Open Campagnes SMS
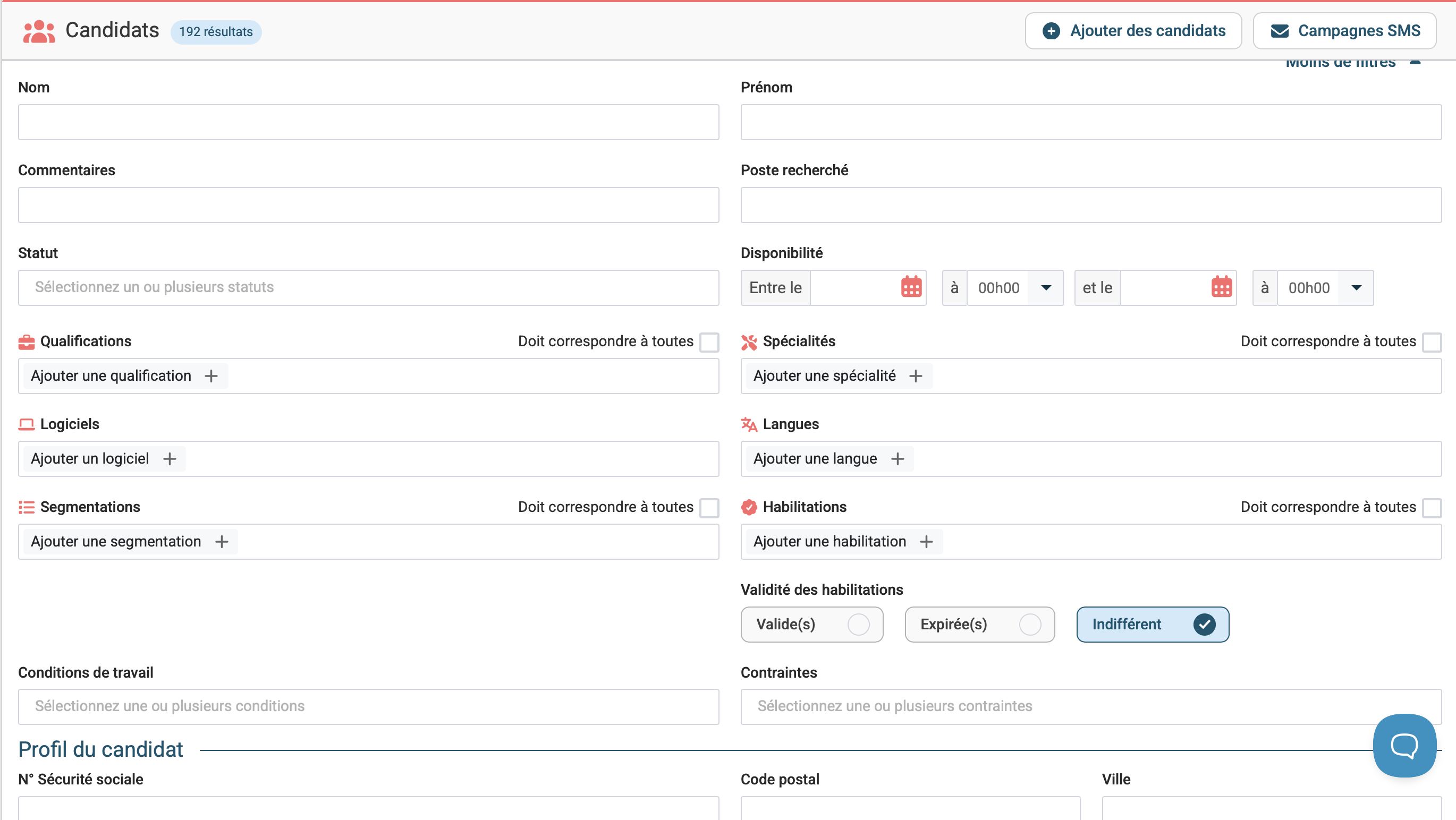 coord(1344,31)
